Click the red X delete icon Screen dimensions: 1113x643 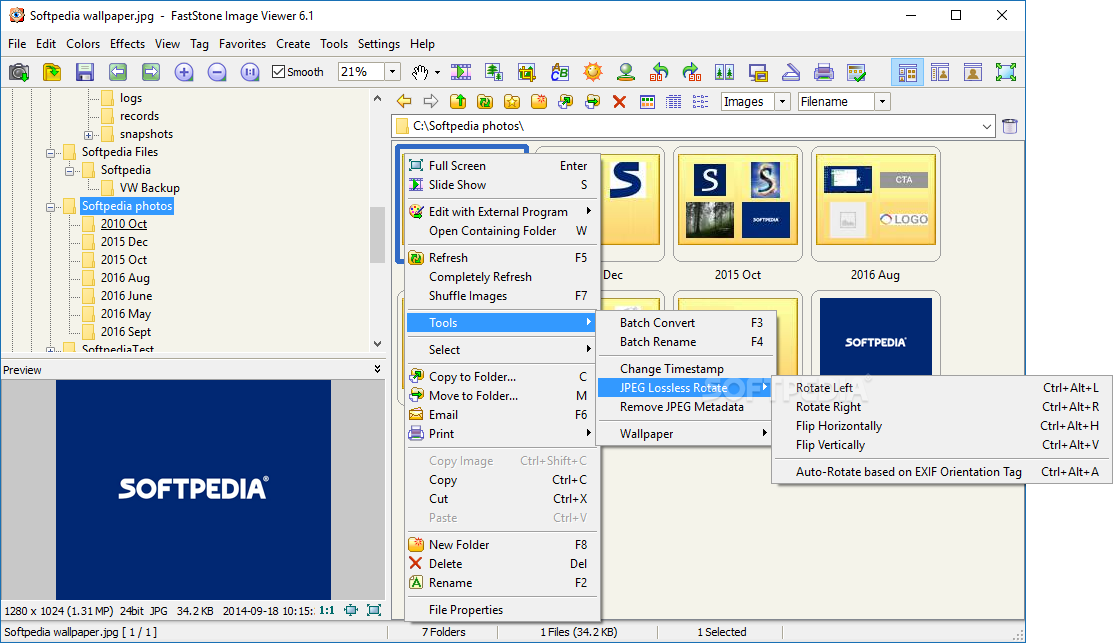pyautogui.click(x=619, y=101)
